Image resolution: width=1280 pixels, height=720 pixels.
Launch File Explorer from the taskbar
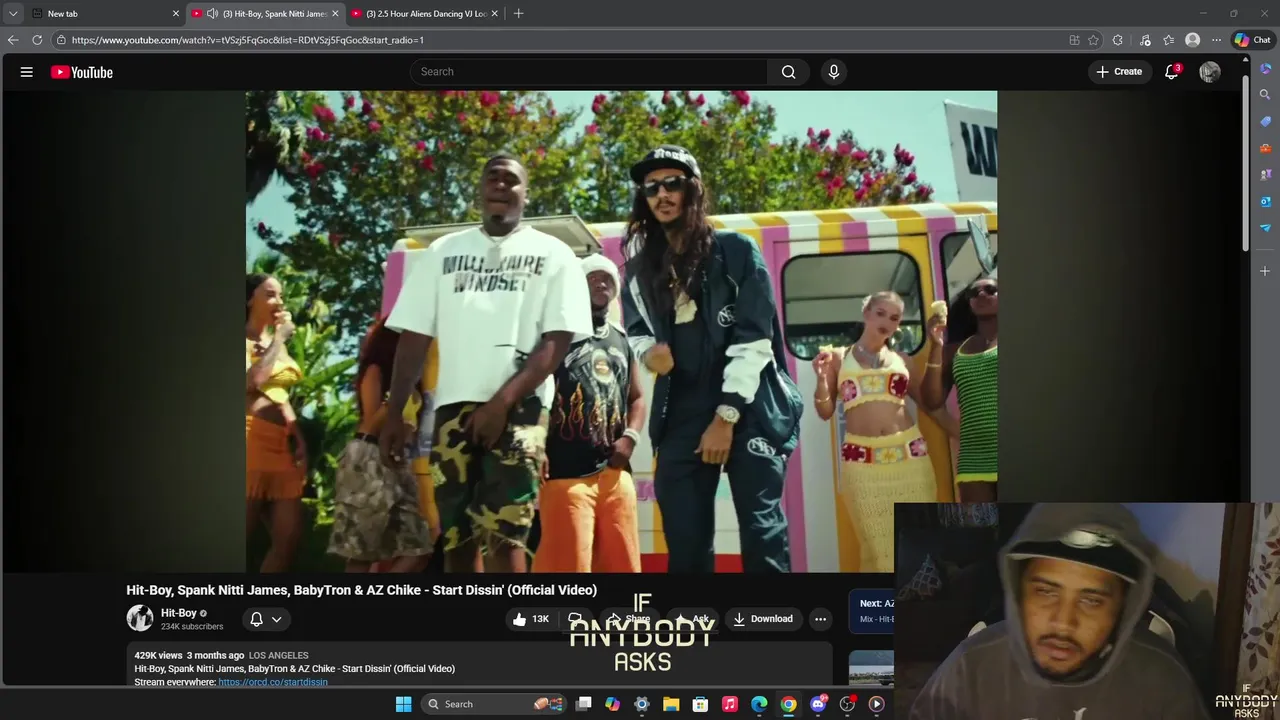(671, 704)
